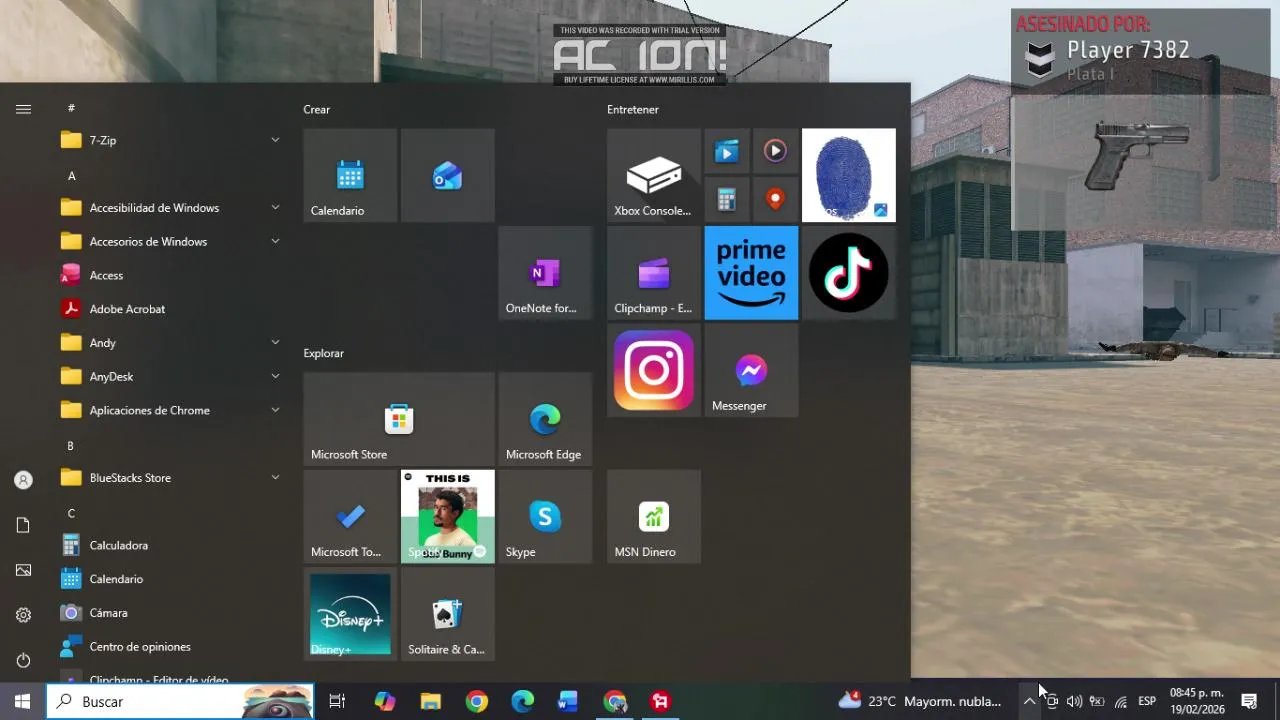Open Settings from the gear icon

pyautogui.click(x=23, y=615)
